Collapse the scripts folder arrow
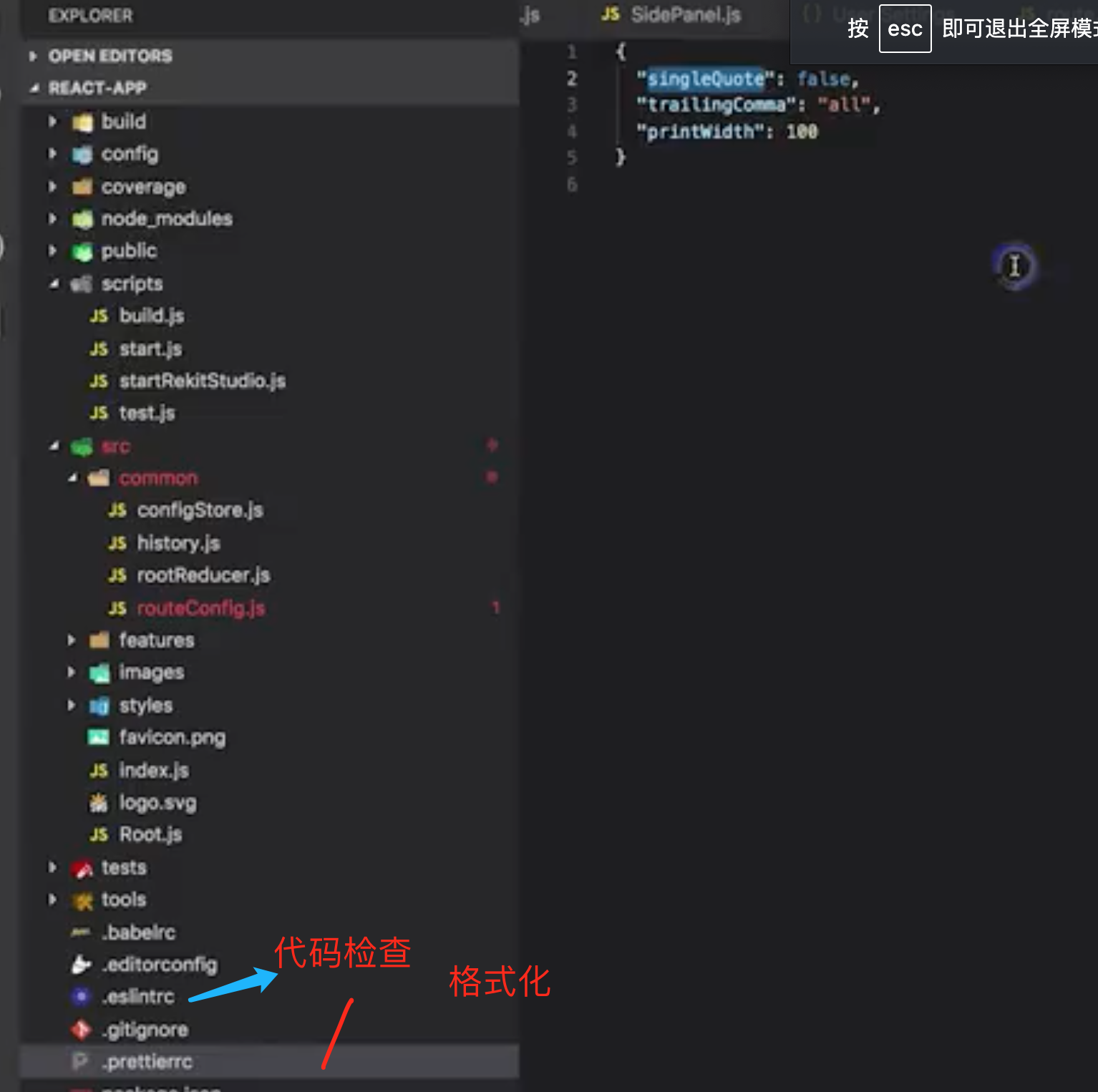Screen dimensions: 1098x1092 point(54,283)
